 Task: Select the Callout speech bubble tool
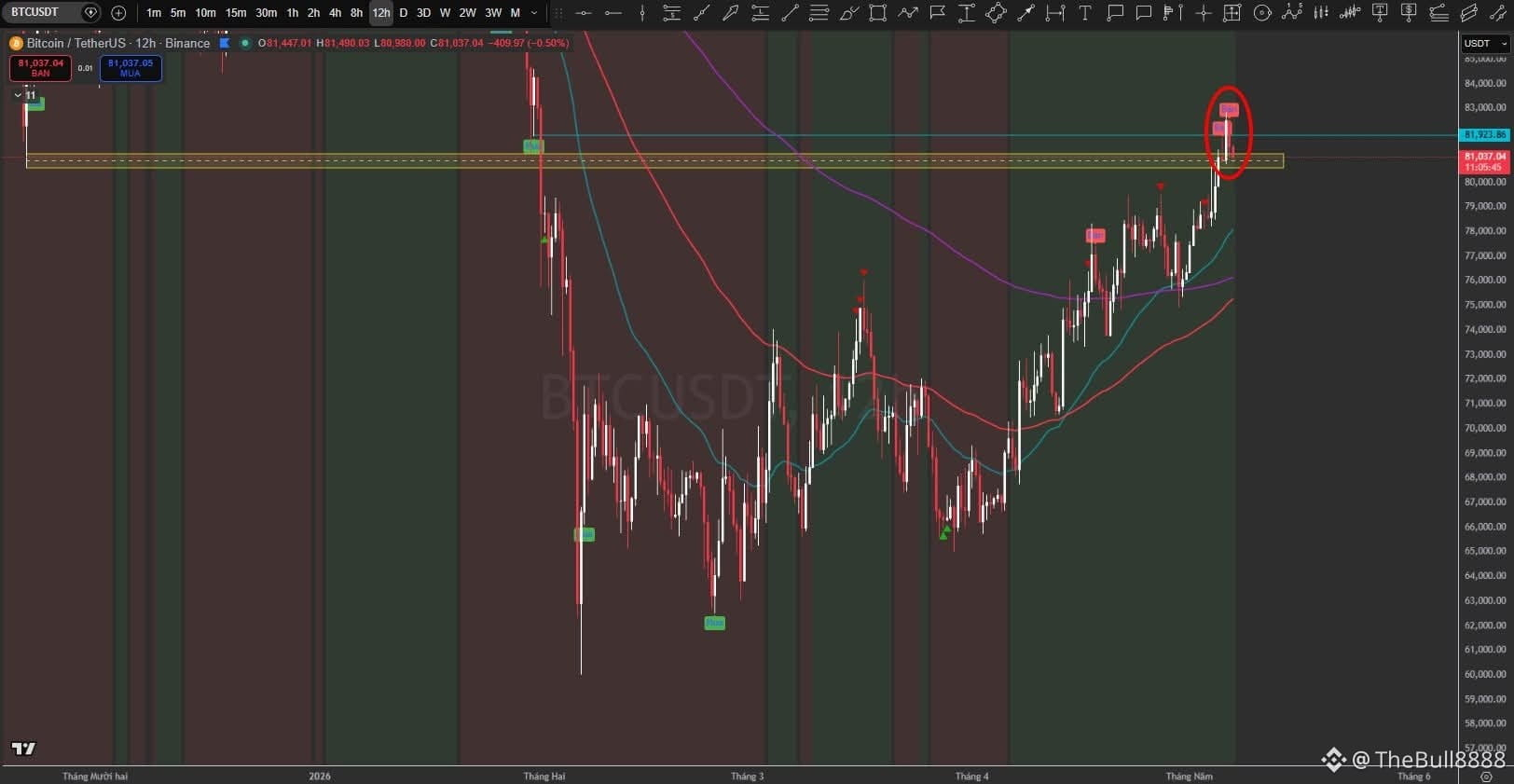1114,13
